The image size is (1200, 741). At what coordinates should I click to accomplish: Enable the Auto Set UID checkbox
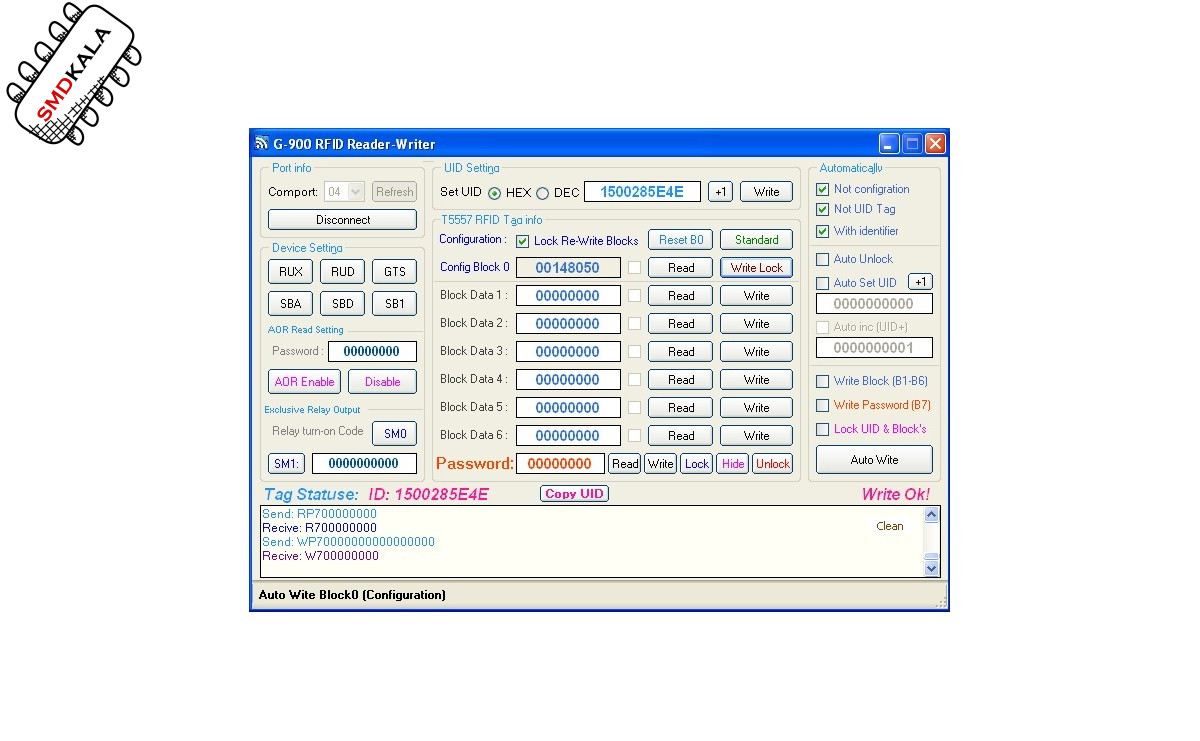click(822, 283)
